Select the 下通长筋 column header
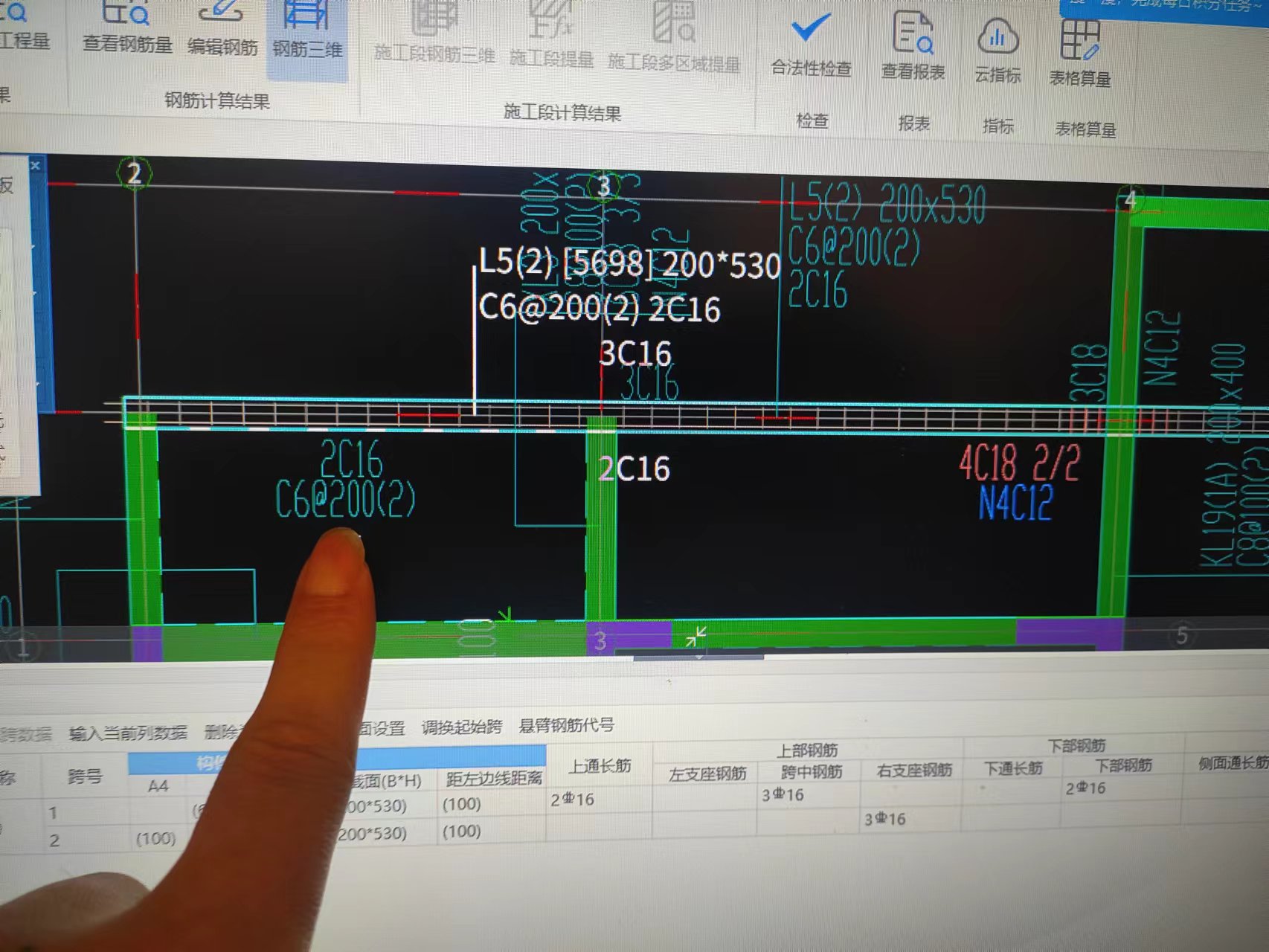 click(1013, 768)
